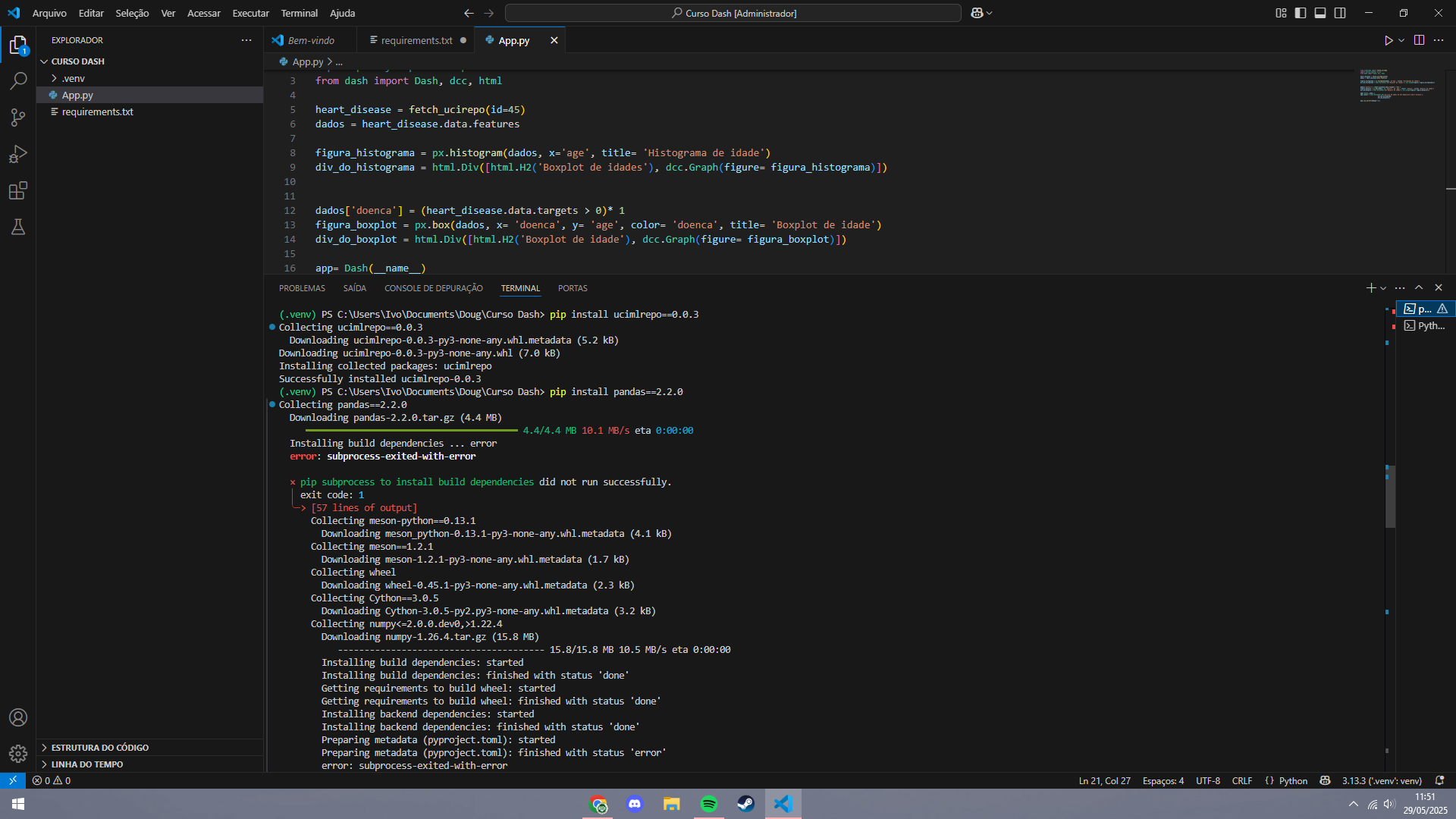Click the remote window indicator
Screen dimensions: 1456x819
[13, 780]
